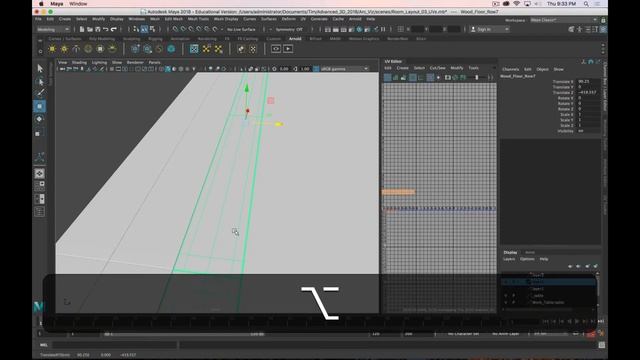This screenshot has height=360, width=640.
Task: Open Layer Editor Layers menu
Action: coord(509,259)
